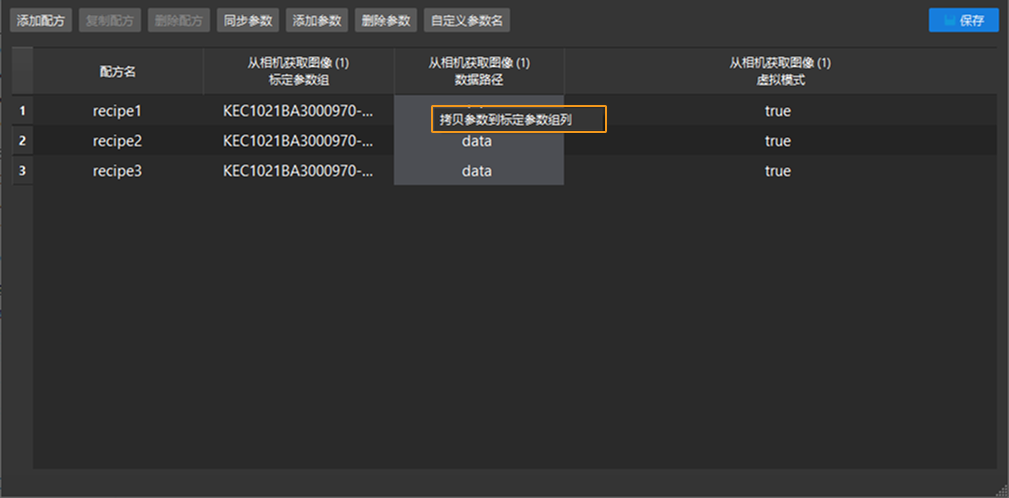The height and width of the screenshot is (498, 1009).
Task: Click the recipe3 name cell
Action: pyautogui.click(x=118, y=171)
